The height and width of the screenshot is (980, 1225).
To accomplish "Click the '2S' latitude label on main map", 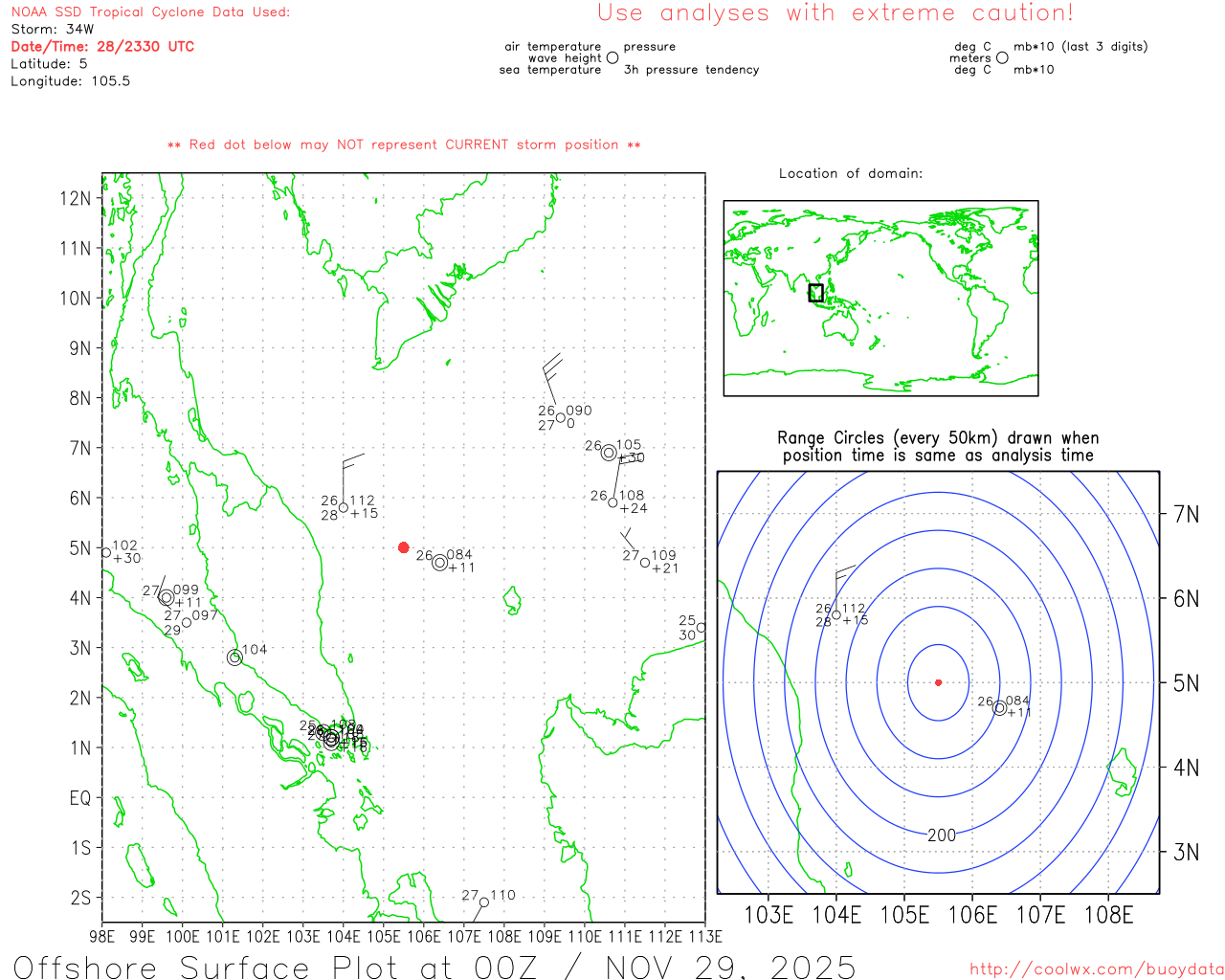I will 80,898.
